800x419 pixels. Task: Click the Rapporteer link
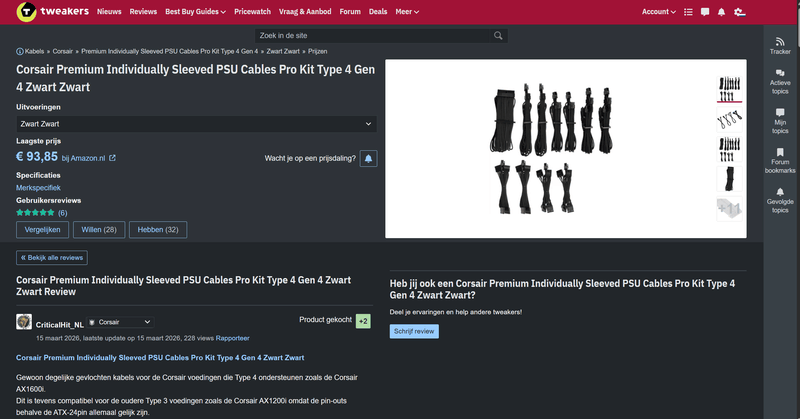[233, 338]
